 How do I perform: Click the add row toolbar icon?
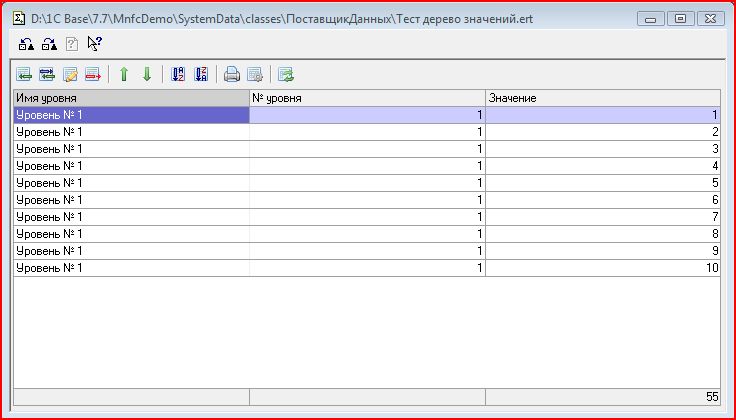click(24, 74)
